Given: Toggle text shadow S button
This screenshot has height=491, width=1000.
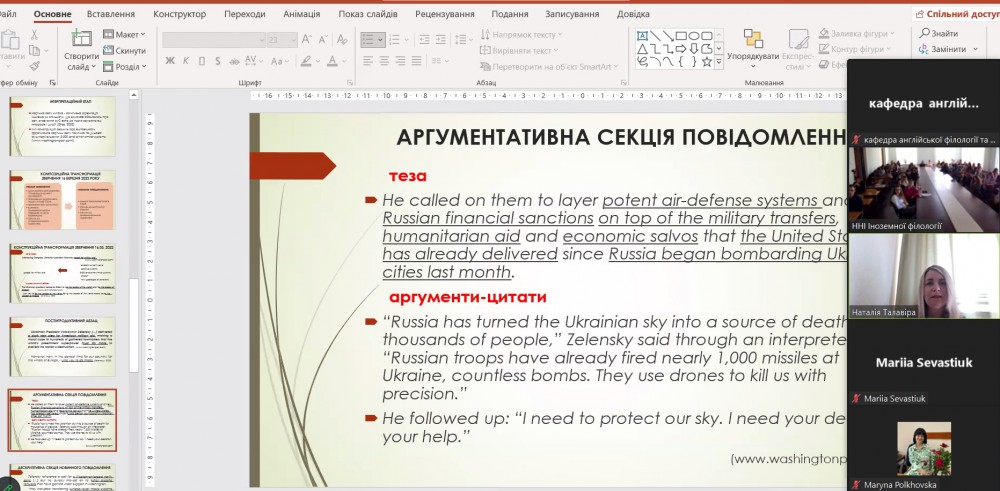Looking at the screenshot, I should click(x=217, y=61).
